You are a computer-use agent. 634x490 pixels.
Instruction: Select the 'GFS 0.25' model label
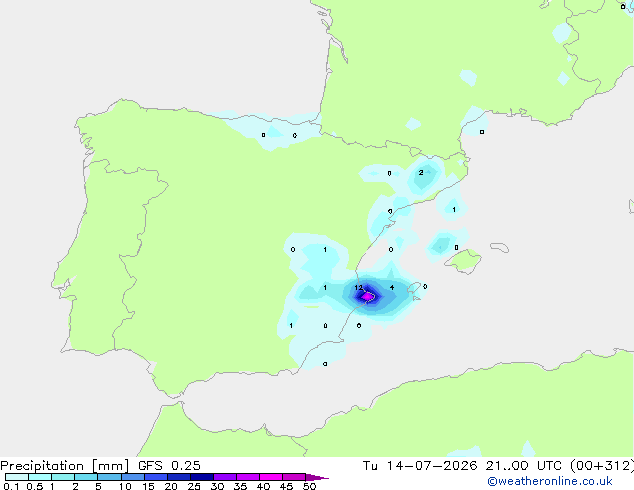[169, 466]
